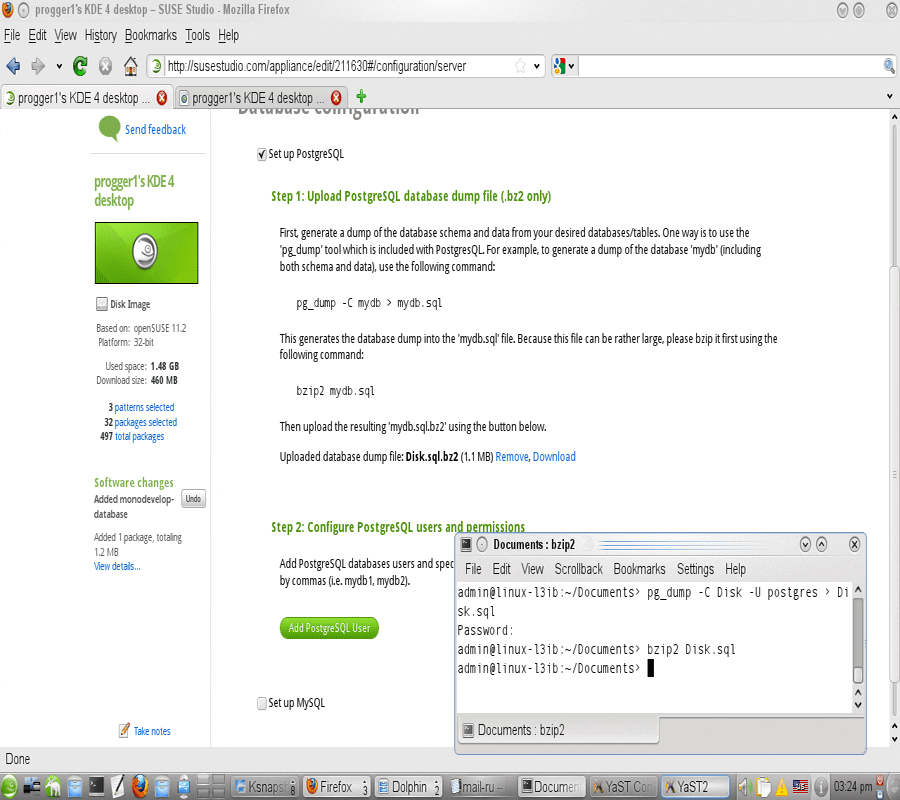Image resolution: width=900 pixels, height=800 pixels.
Task: Click the grey stop loading icon
Action: tap(105, 67)
